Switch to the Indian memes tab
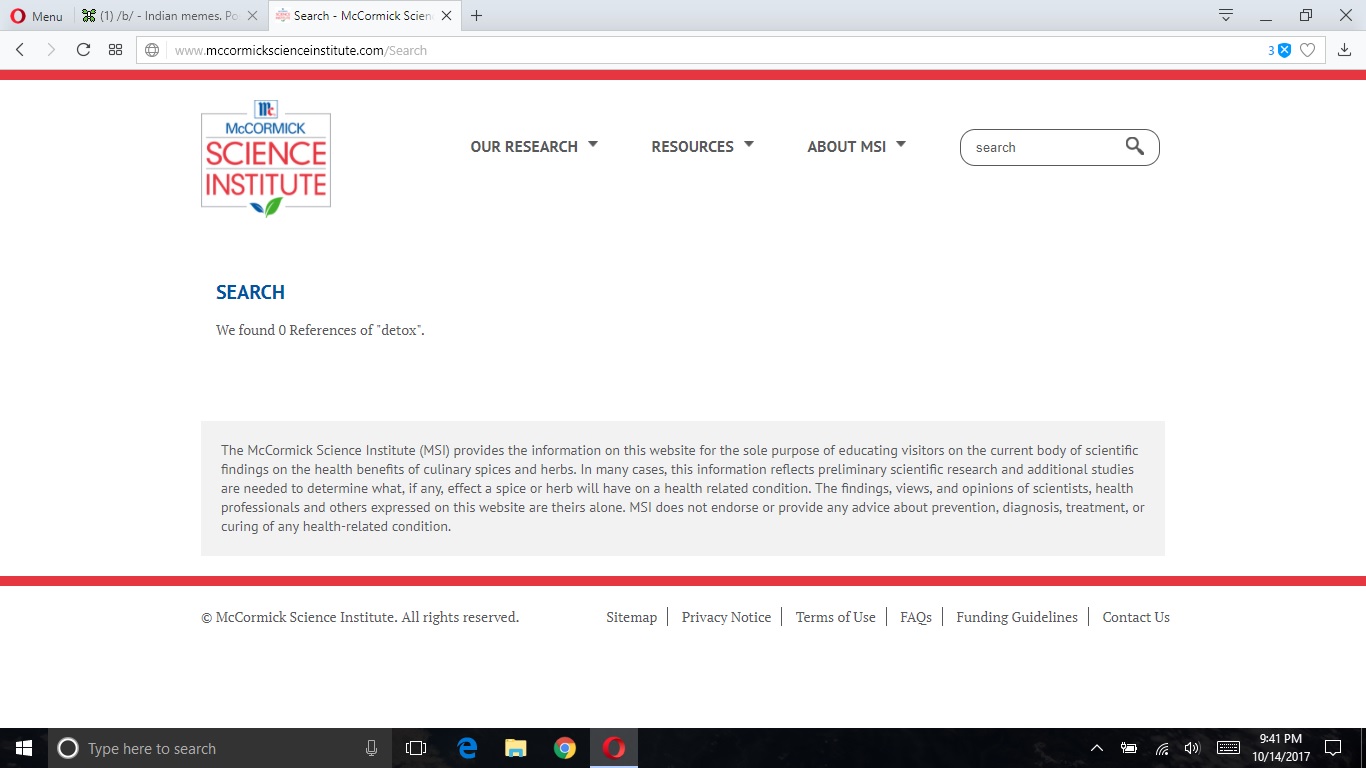This screenshot has width=1366, height=768. [169, 16]
